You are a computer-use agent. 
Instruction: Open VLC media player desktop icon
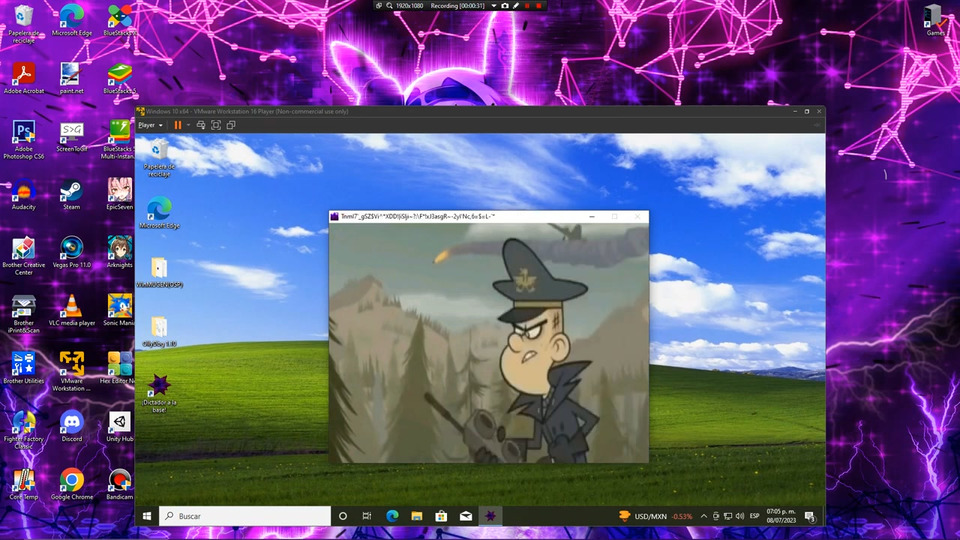pyautogui.click(x=72, y=310)
